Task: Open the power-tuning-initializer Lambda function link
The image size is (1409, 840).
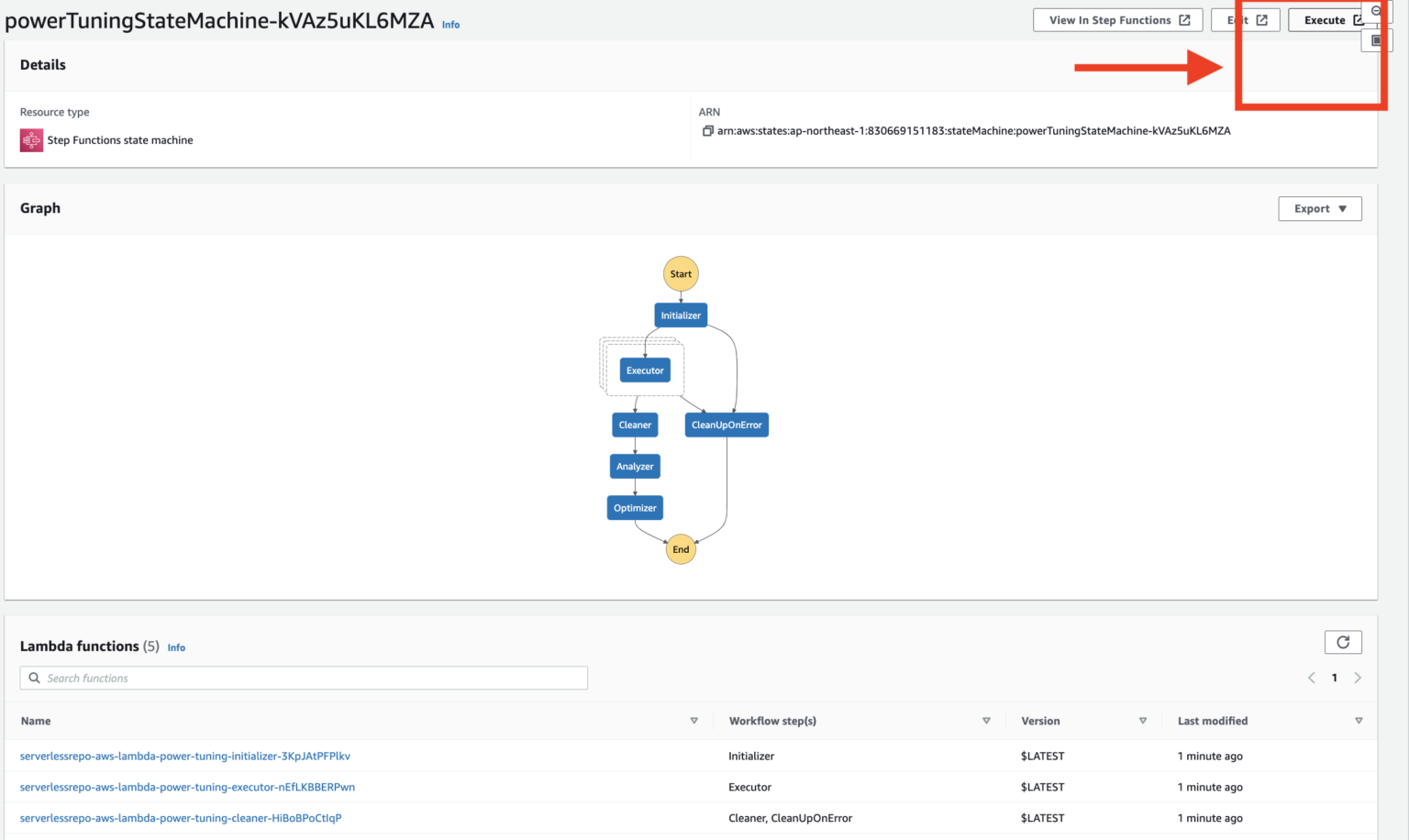Action: click(x=185, y=756)
